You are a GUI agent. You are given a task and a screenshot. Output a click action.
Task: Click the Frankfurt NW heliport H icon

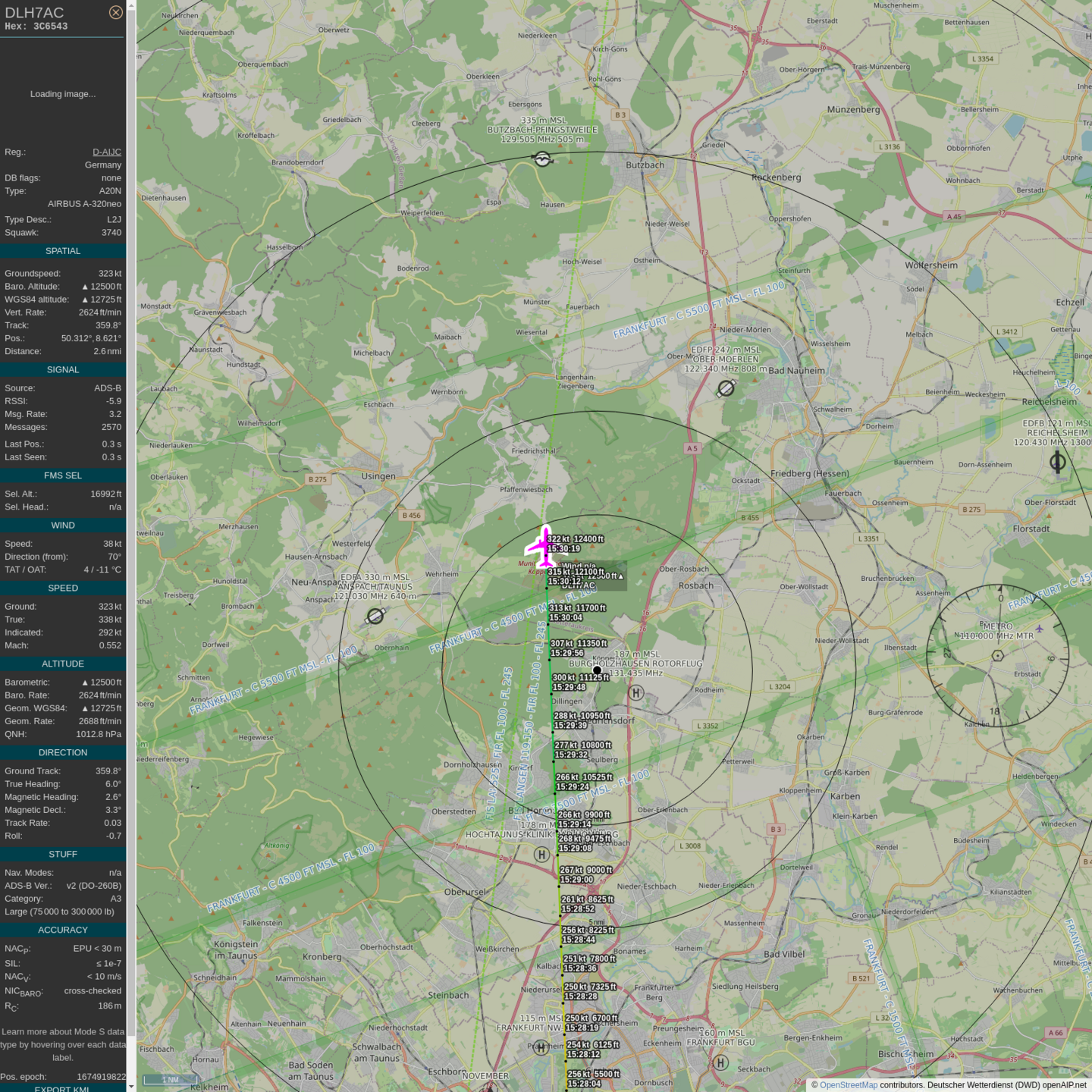[x=541, y=1047]
